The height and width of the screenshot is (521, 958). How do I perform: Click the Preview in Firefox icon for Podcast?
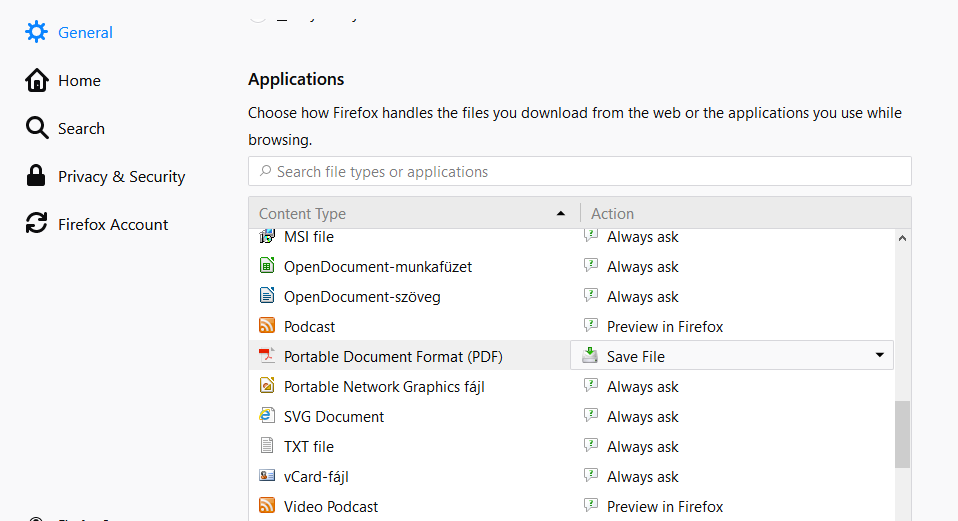coord(591,325)
